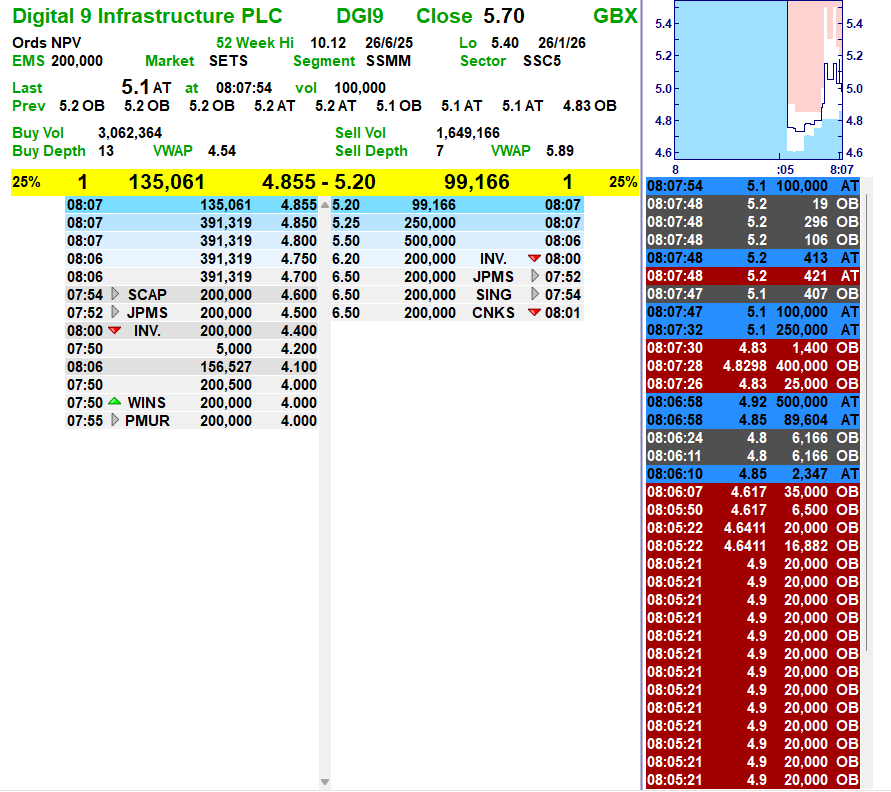Screen dimensions: 891x792
Task: Click the grey triangle beside JPMS bid
Action: point(115,313)
